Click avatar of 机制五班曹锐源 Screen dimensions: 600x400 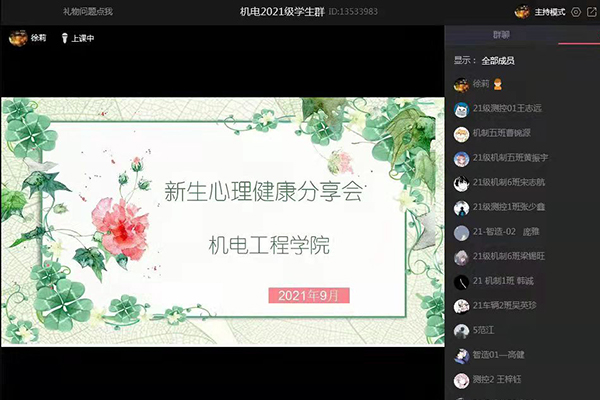pos(461,133)
